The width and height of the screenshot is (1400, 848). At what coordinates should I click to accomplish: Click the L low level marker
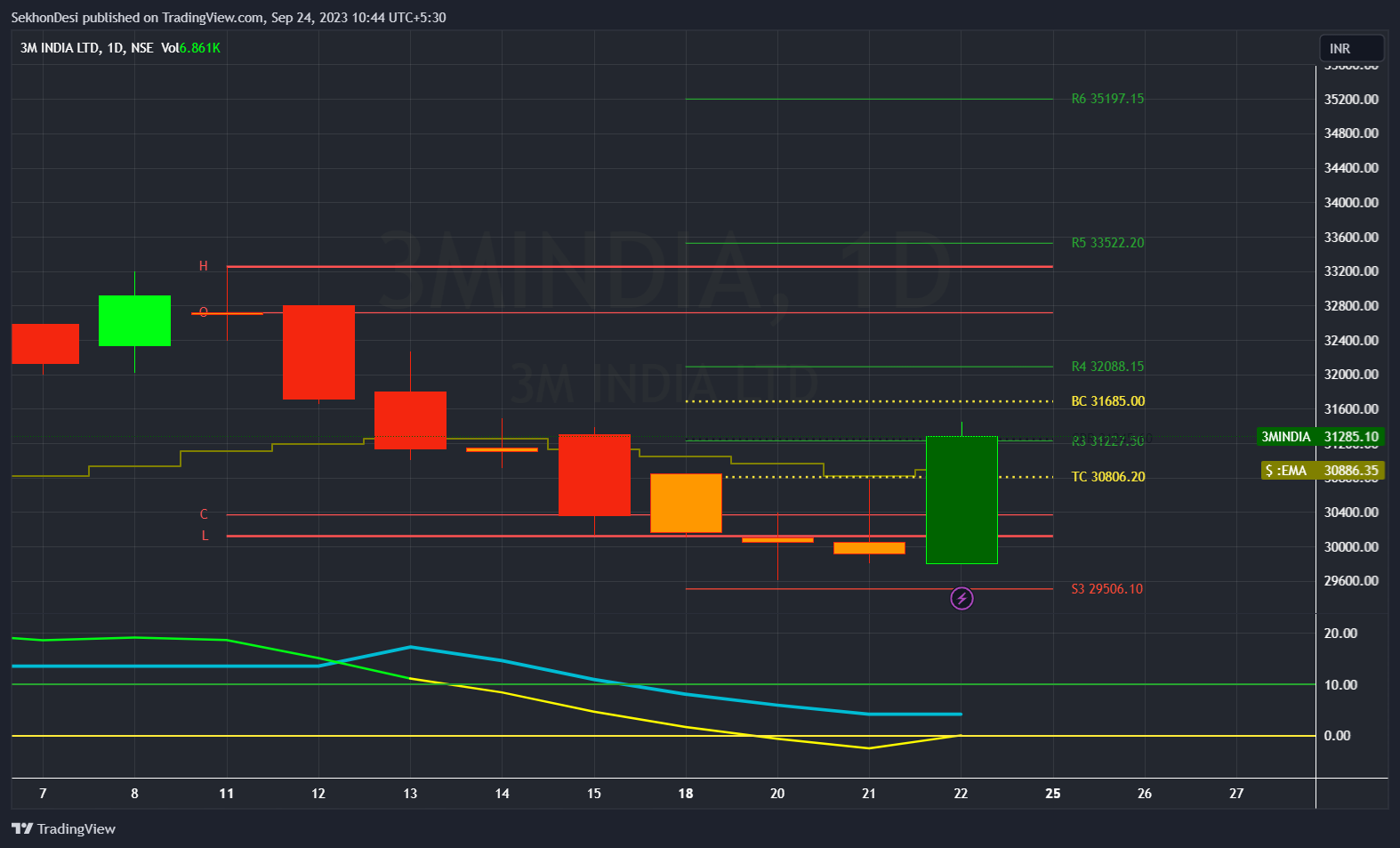click(205, 536)
